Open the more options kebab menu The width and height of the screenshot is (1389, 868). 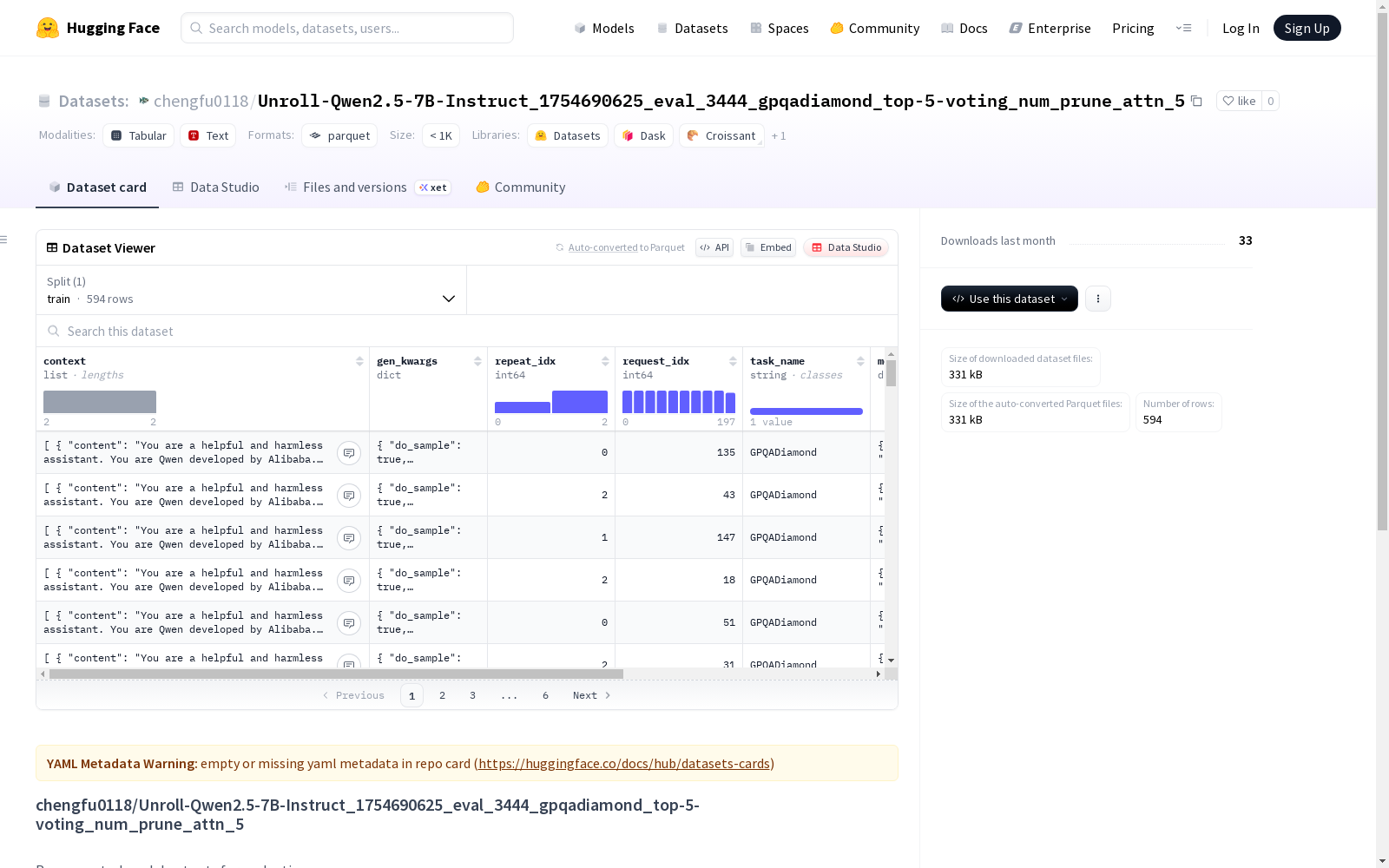(x=1098, y=299)
